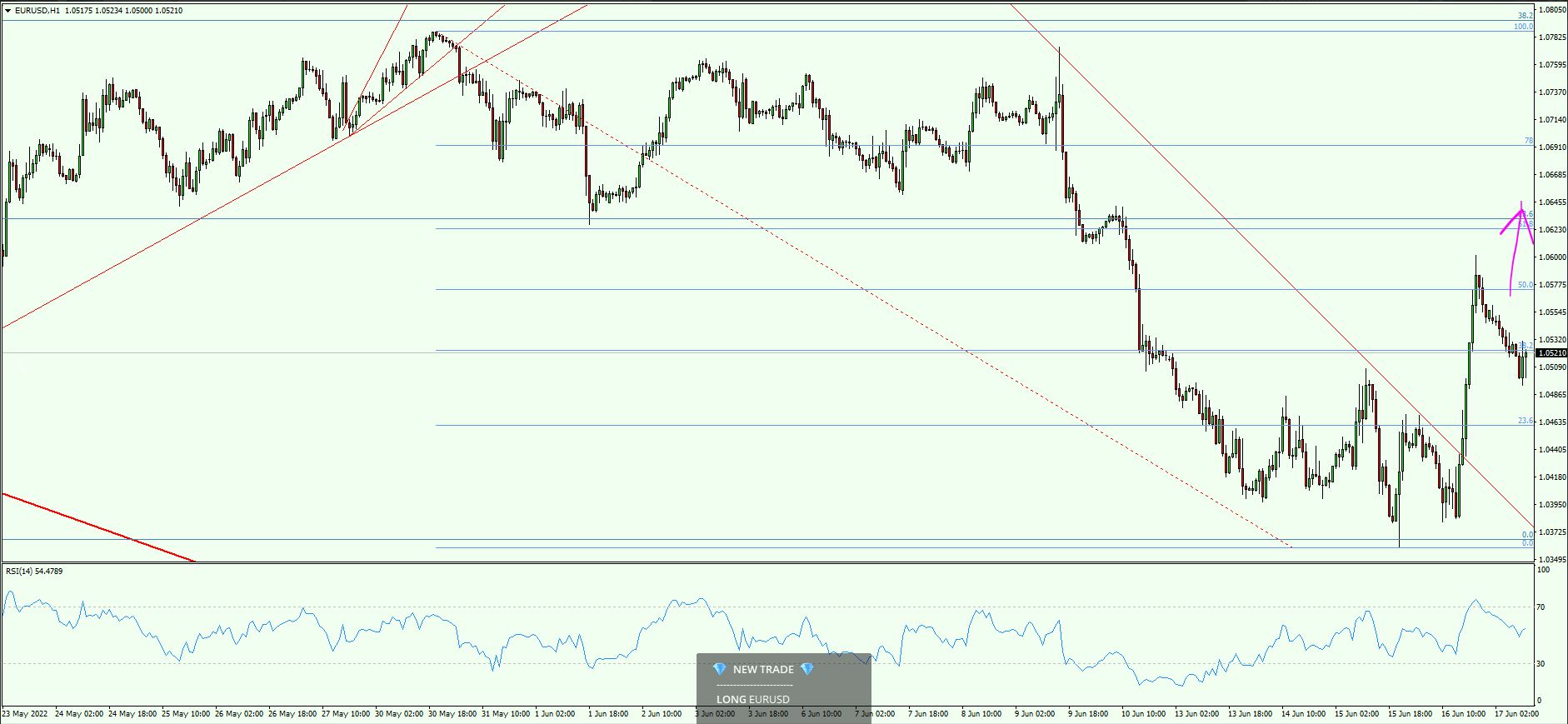This screenshot has width=1568, height=724.
Task: Click the 23.6 Fibonacci level label
Action: (x=1525, y=421)
